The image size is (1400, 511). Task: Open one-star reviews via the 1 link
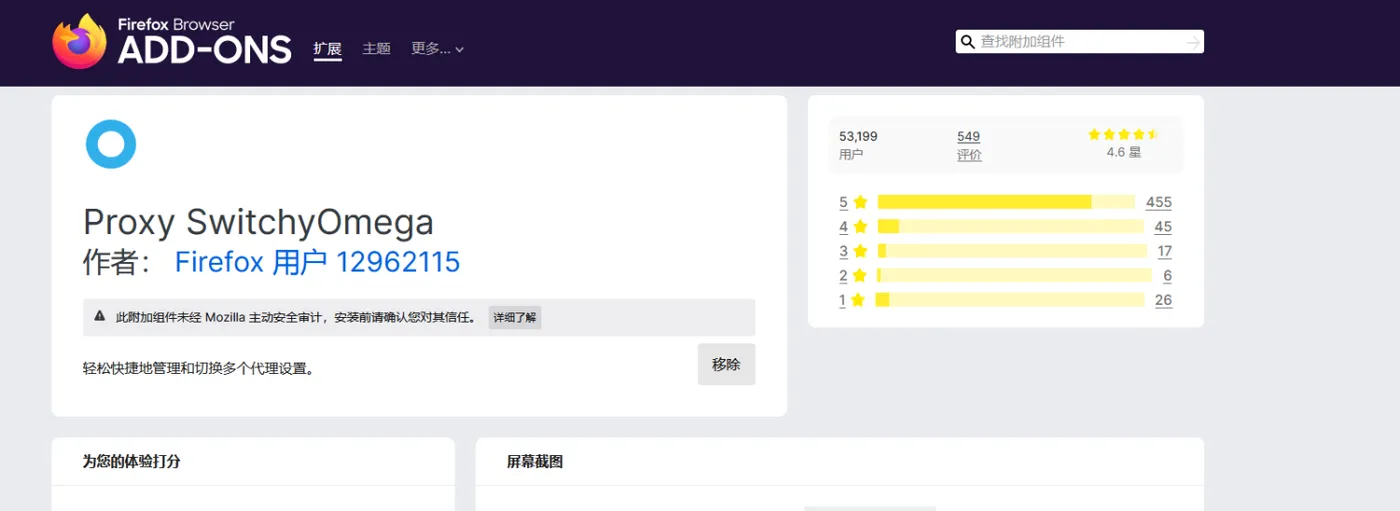coord(843,300)
